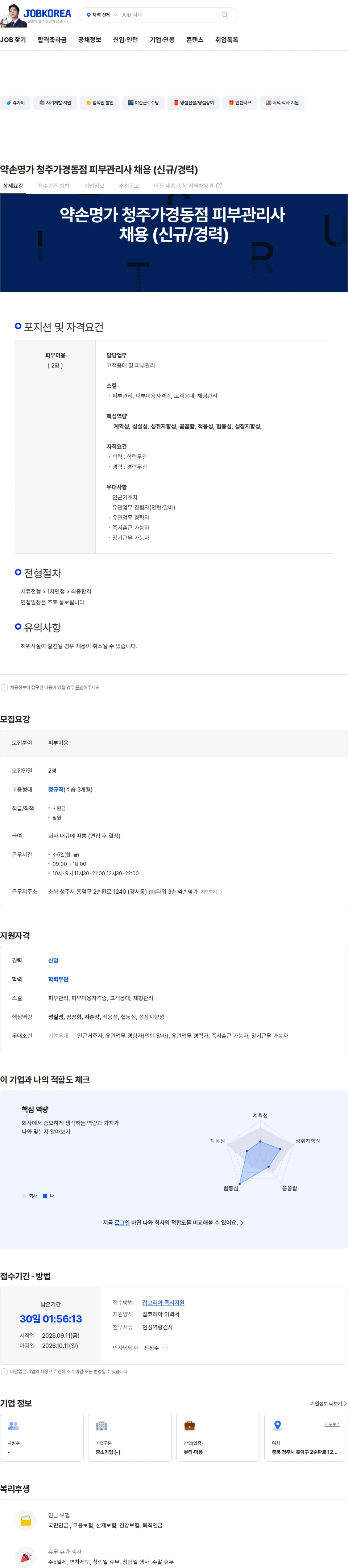This screenshot has width=348, height=1568.
Task: Open the 합격축하금 menu
Action: pos(52,39)
